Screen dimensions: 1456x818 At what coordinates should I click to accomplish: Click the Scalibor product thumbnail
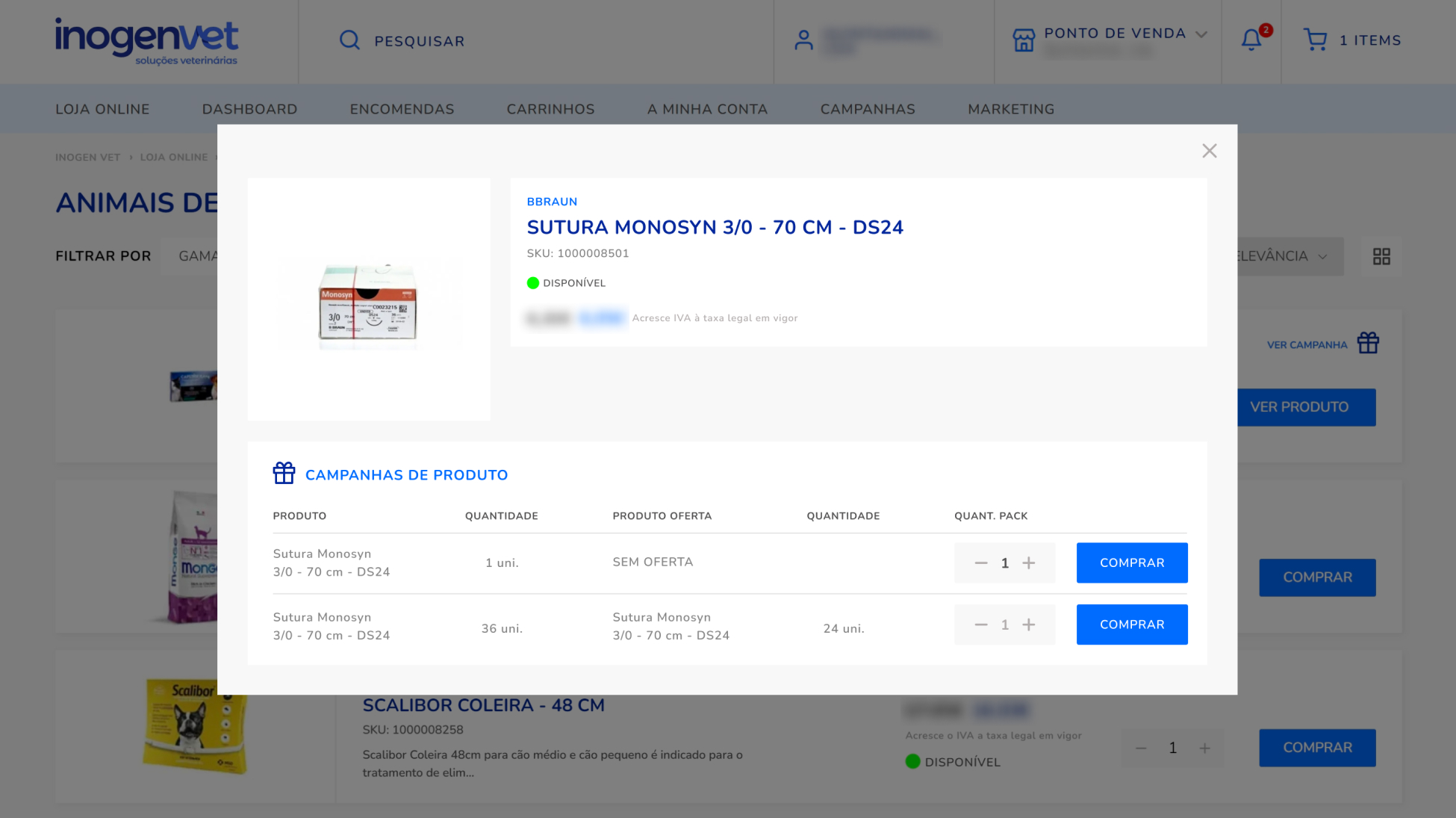point(195,725)
